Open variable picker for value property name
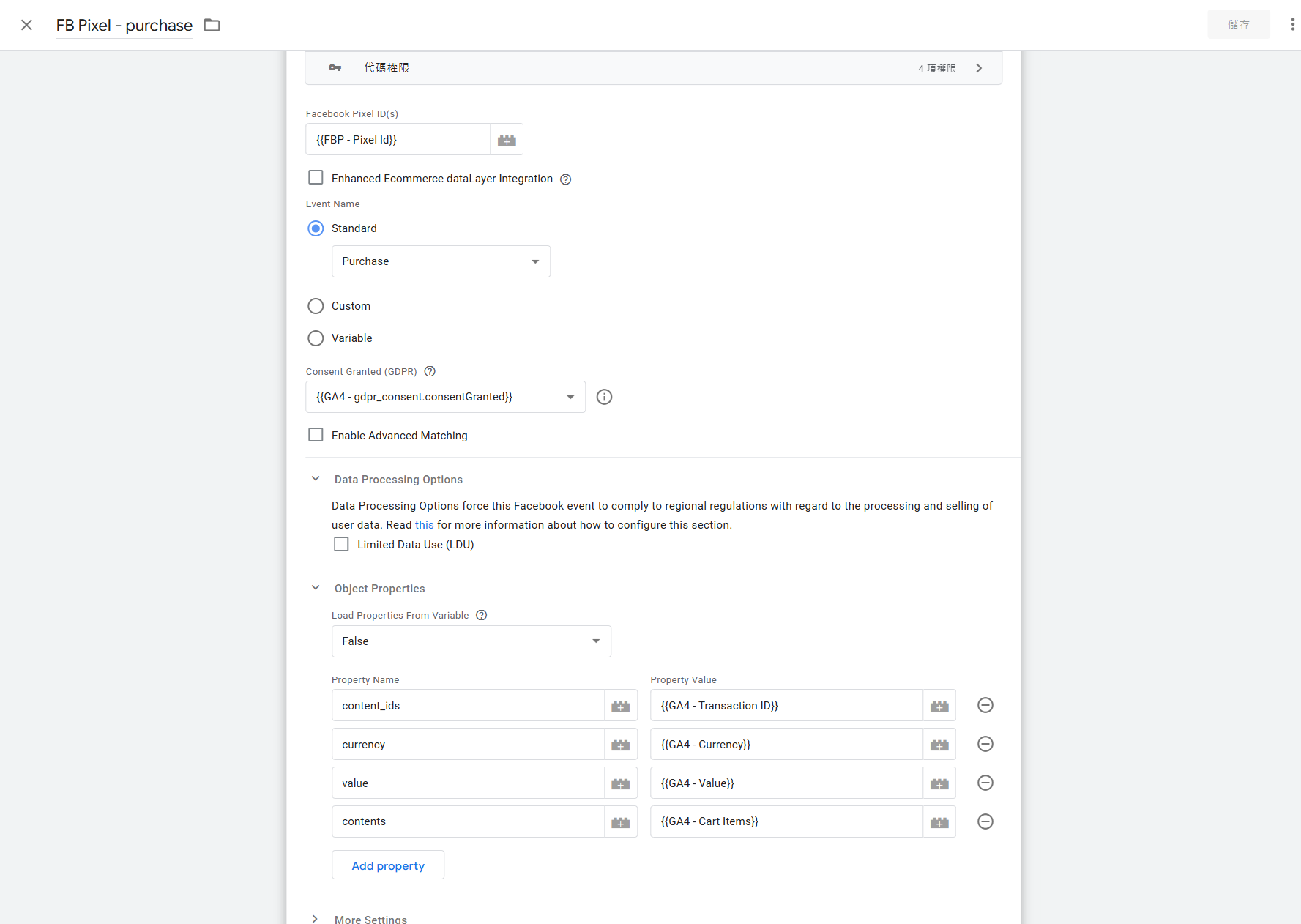This screenshot has height=924, width=1301. coord(620,783)
